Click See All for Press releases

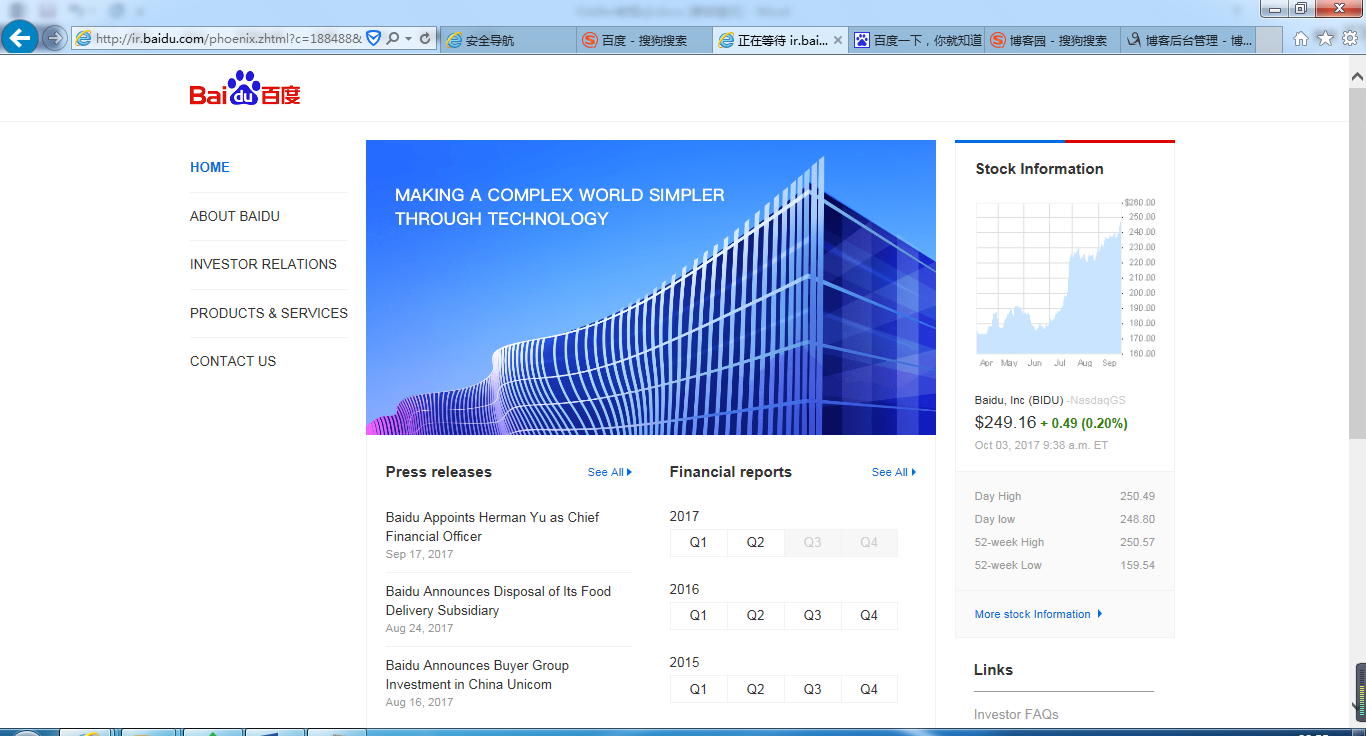tap(610, 472)
